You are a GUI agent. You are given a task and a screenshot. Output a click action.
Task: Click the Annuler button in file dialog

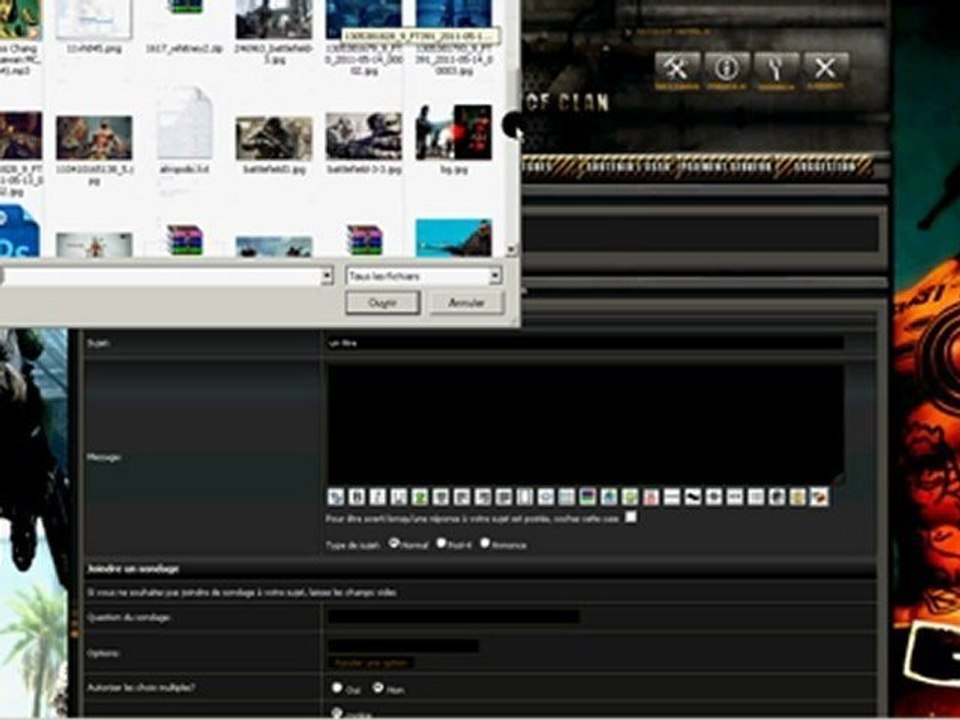467,302
